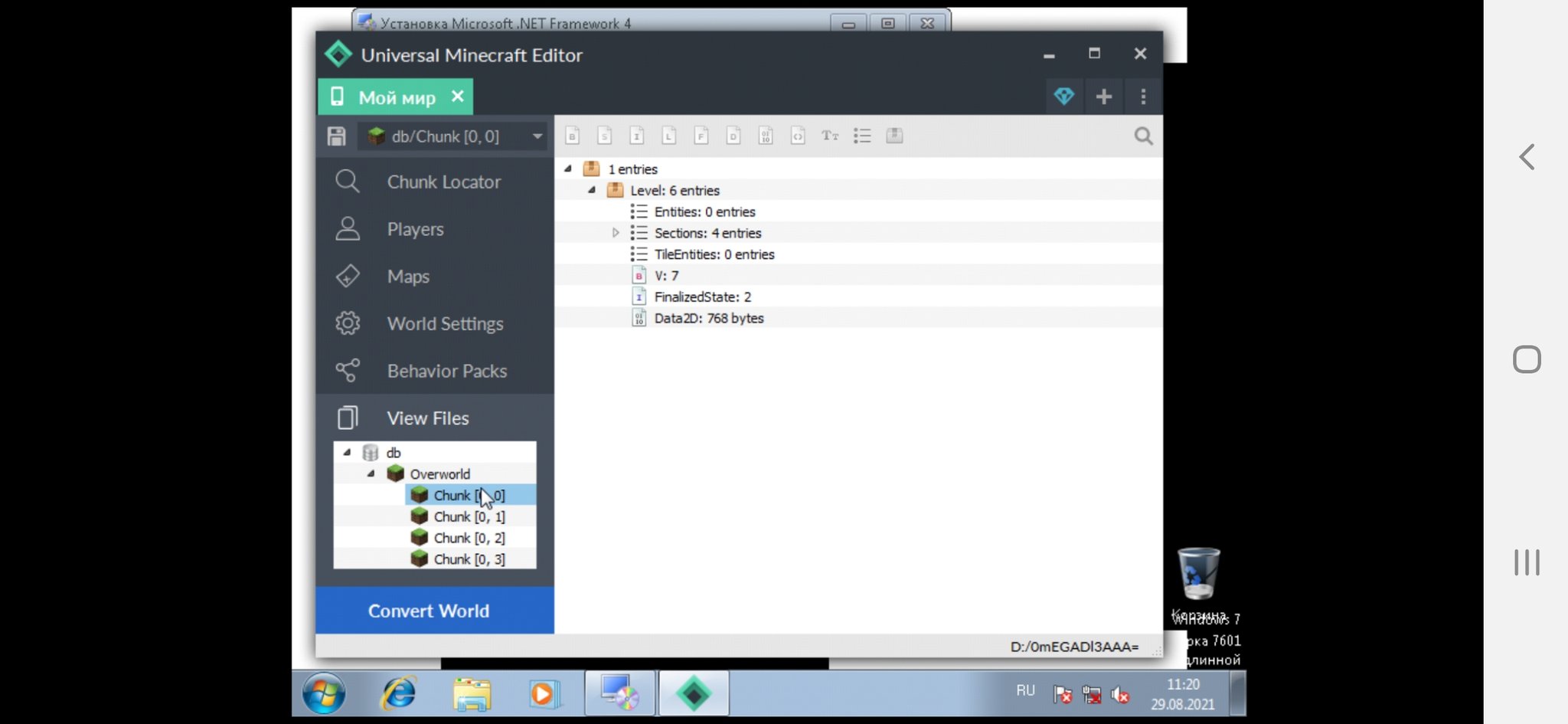The height and width of the screenshot is (724, 1568).
Task: Click the RU language indicator
Action: click(1025, 690)
